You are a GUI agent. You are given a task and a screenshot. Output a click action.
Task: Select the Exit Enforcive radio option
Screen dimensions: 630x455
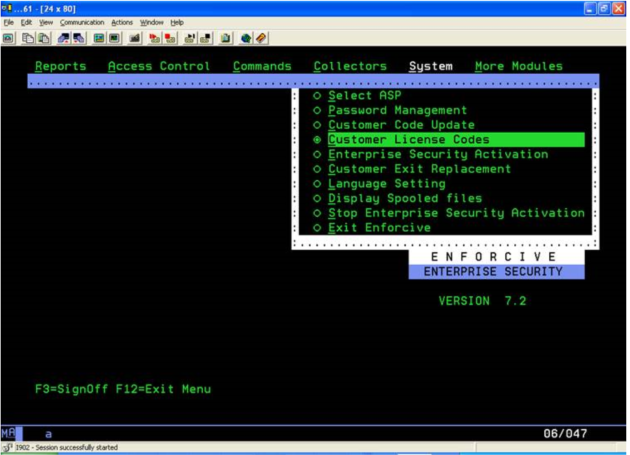tap(317, 228)
